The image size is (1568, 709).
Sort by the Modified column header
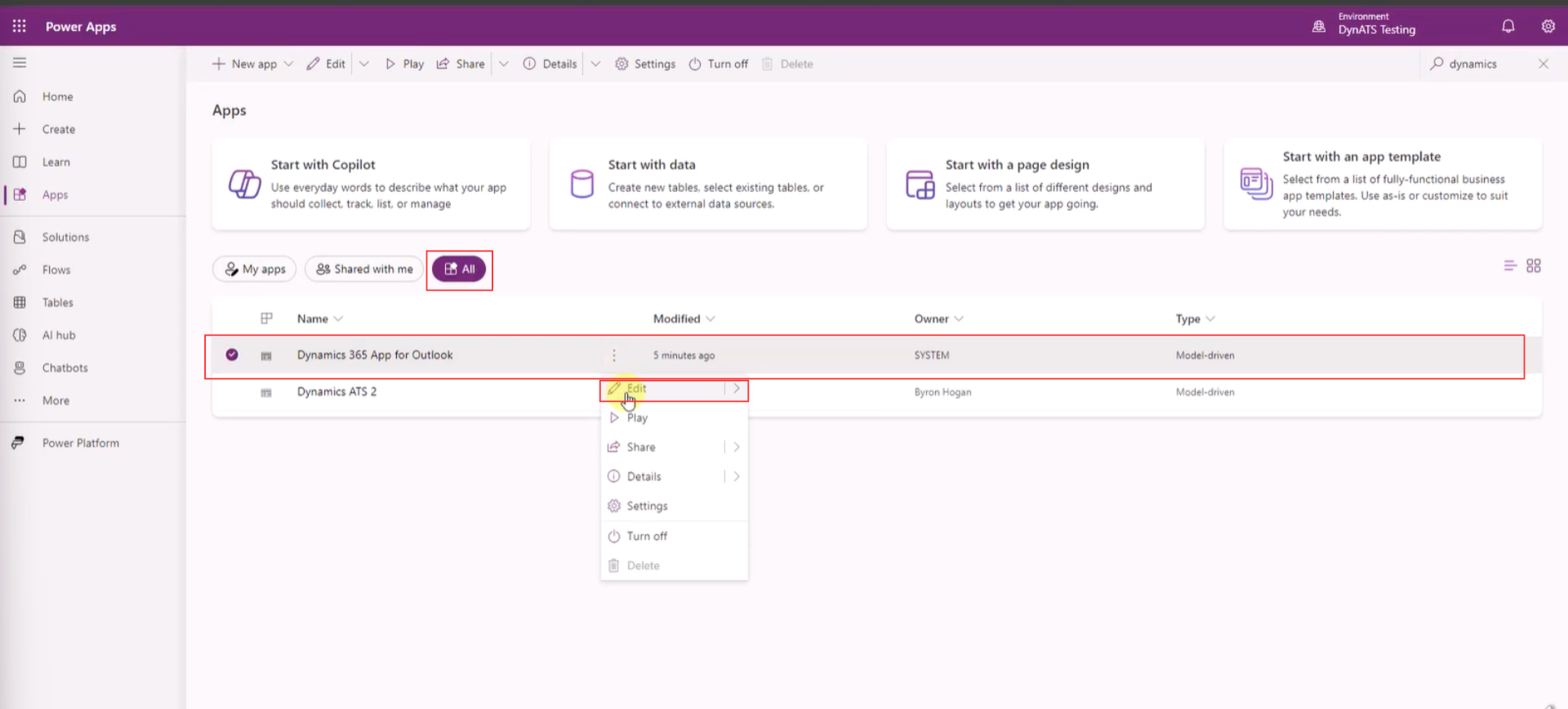(684, 319)
